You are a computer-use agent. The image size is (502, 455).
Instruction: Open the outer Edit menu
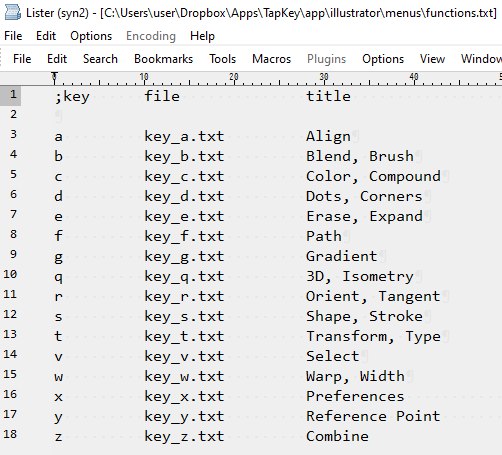coord(46,36)
